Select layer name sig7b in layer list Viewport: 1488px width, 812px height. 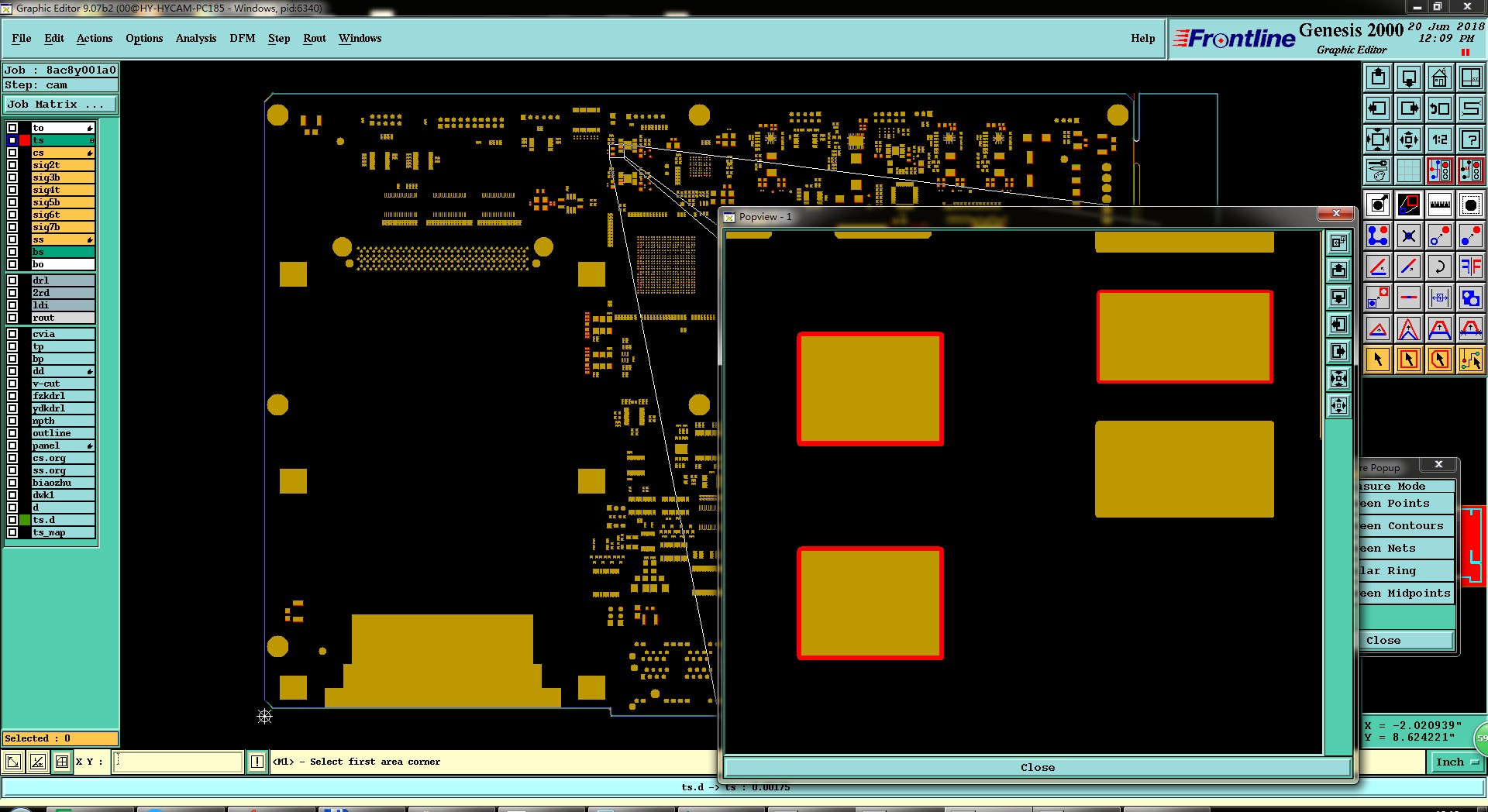click(x=63, y=227)
